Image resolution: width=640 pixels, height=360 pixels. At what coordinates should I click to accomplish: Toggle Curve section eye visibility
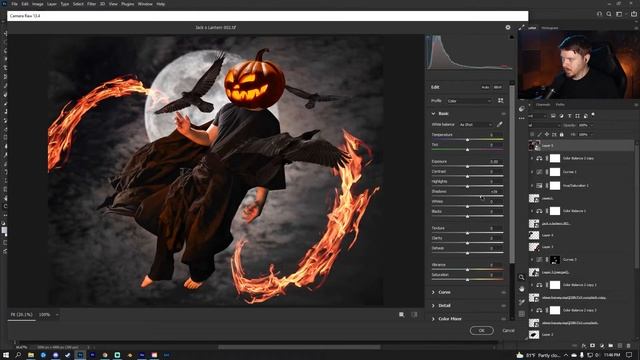[x=503, y=293]
